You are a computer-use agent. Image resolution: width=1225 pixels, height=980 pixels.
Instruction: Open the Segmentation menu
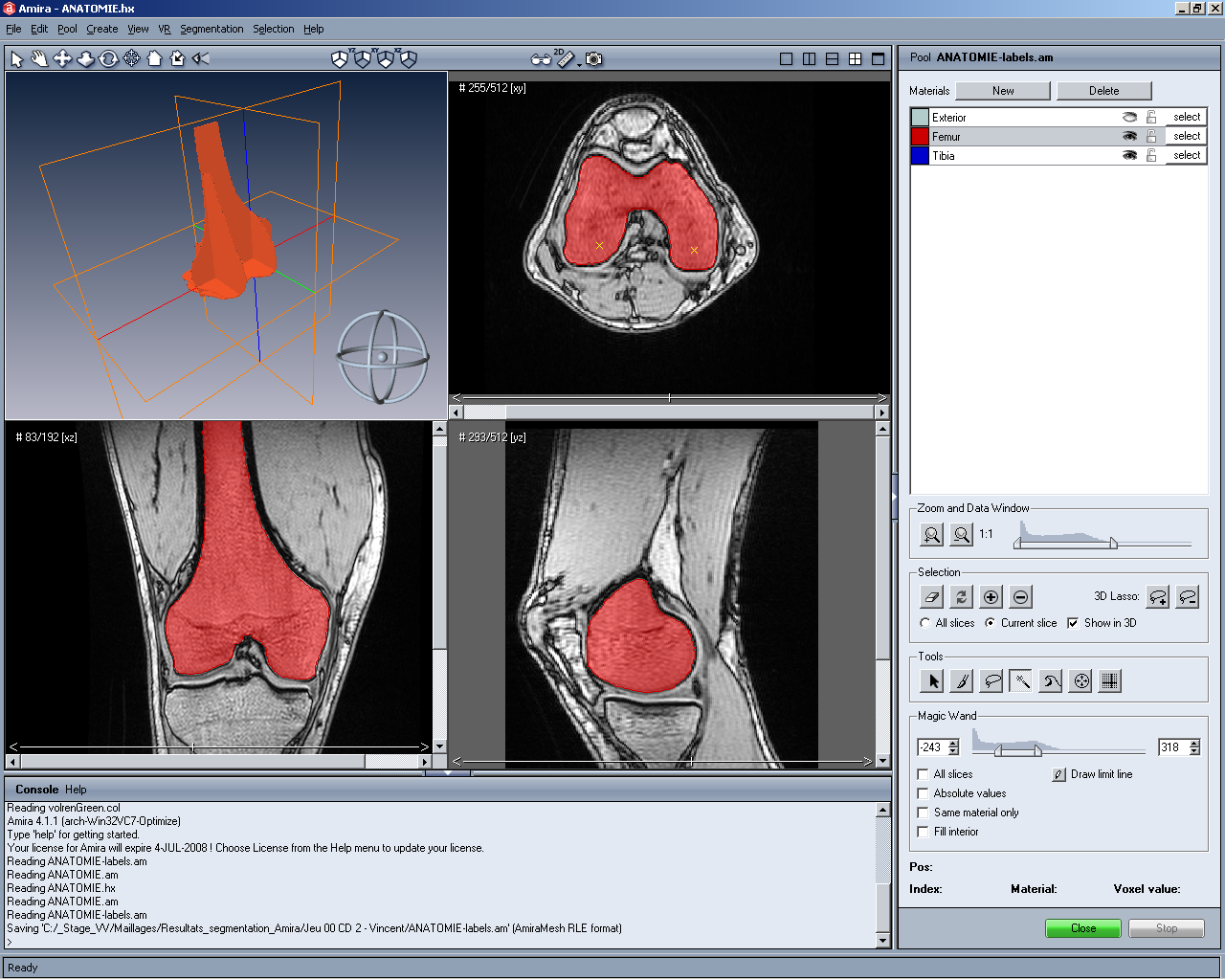click(212, 29)
